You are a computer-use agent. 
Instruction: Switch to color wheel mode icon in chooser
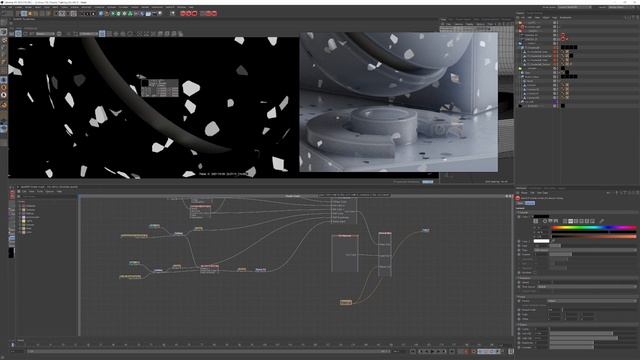pos(544,221)
